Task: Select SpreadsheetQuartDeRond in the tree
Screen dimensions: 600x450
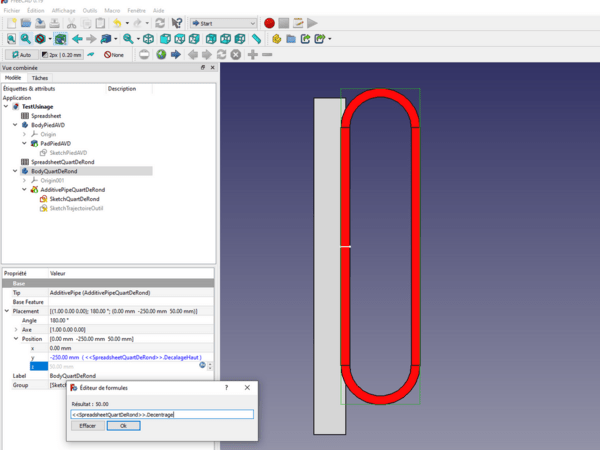Action: 62,161
